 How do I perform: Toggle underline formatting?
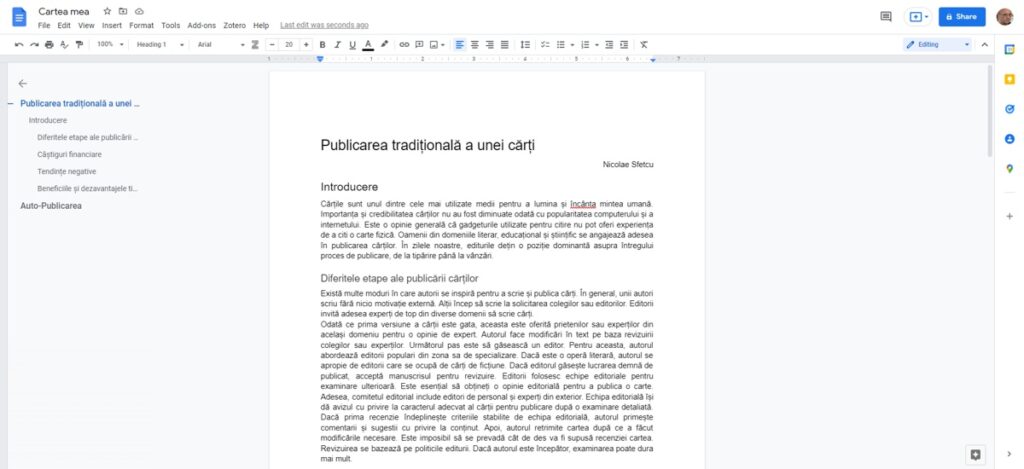click(353, 44)
